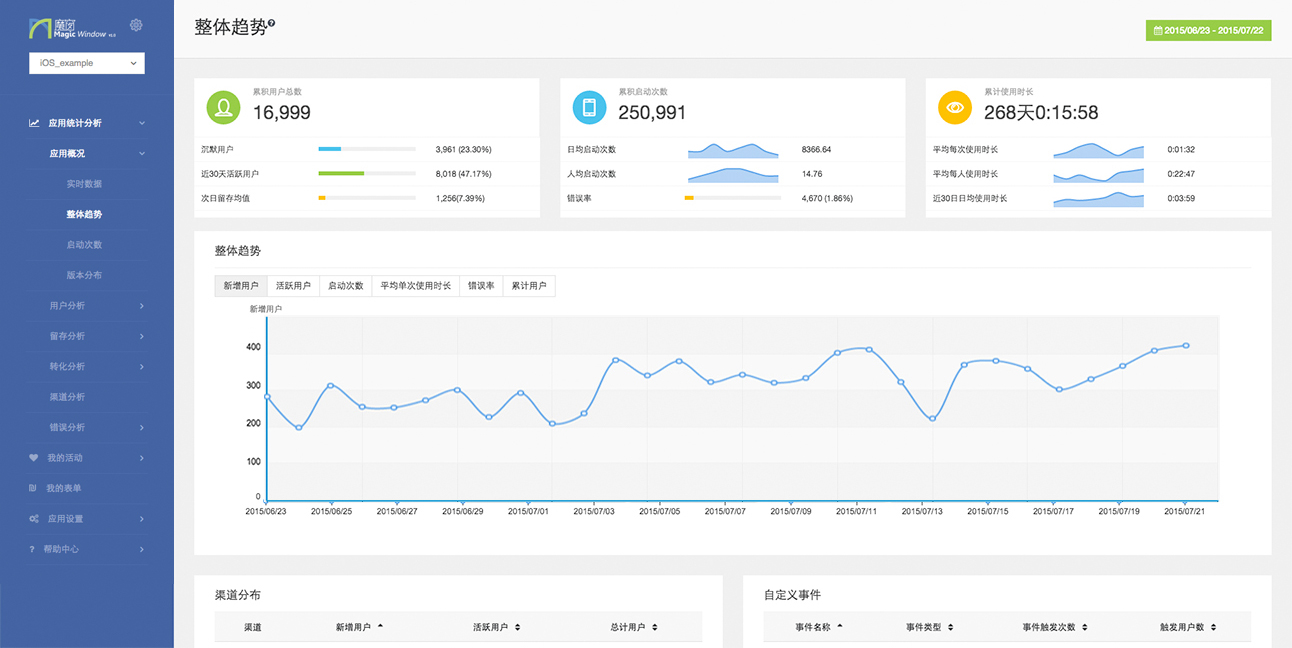Click the gears icon beside 应用设置
The image size is (1292, 648).
[34, 519]
